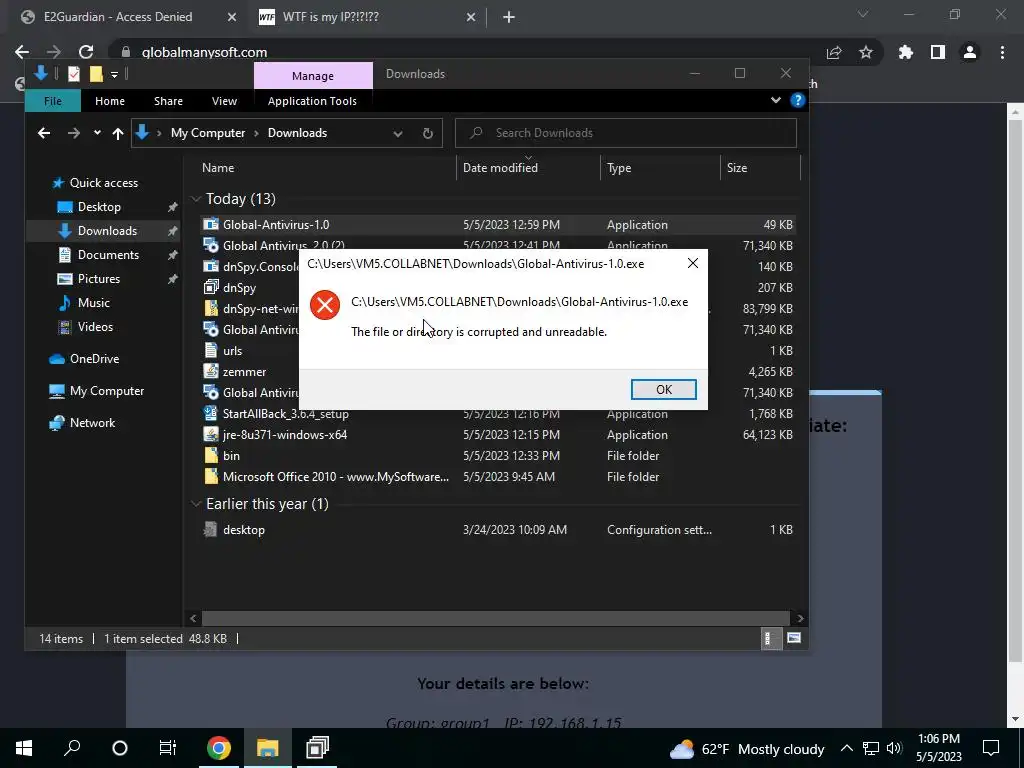This screenshot has width=1024, height=768.
Task: Switch to Application Tools tab
Action: click(312, 101)
